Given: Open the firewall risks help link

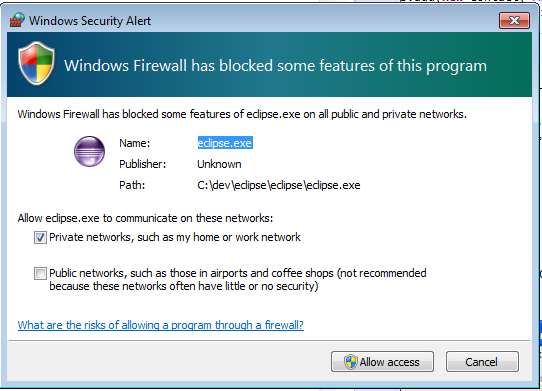Looking at the screenshot, I should [x=161, y=325].
